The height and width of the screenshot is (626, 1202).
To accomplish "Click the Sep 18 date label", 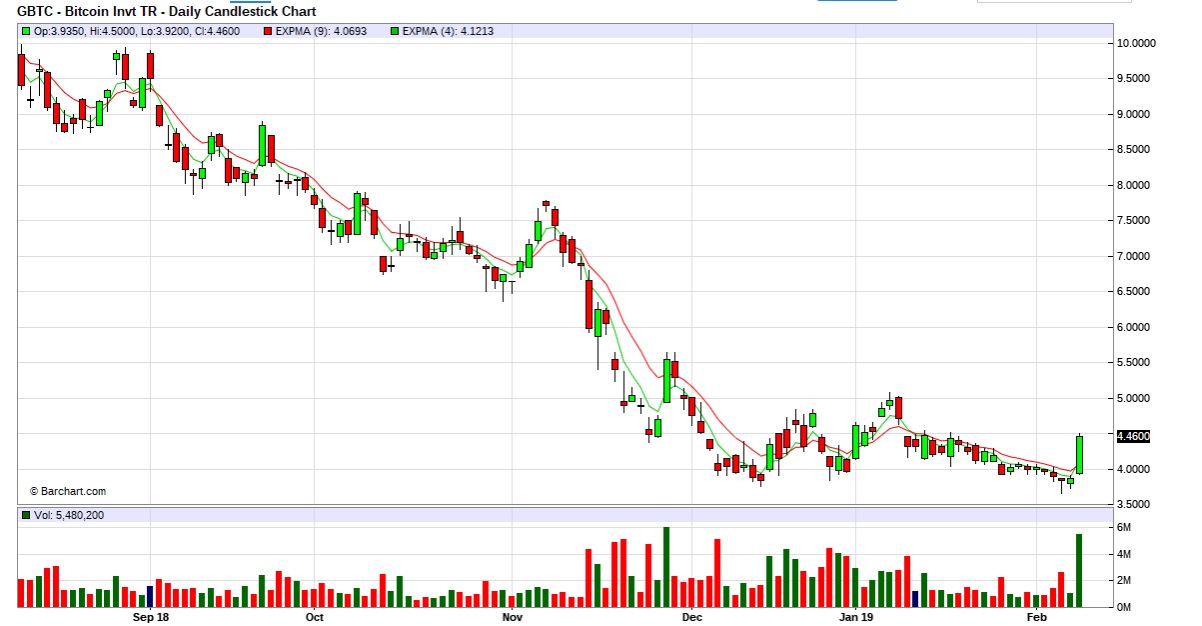I will pos(150,617).
